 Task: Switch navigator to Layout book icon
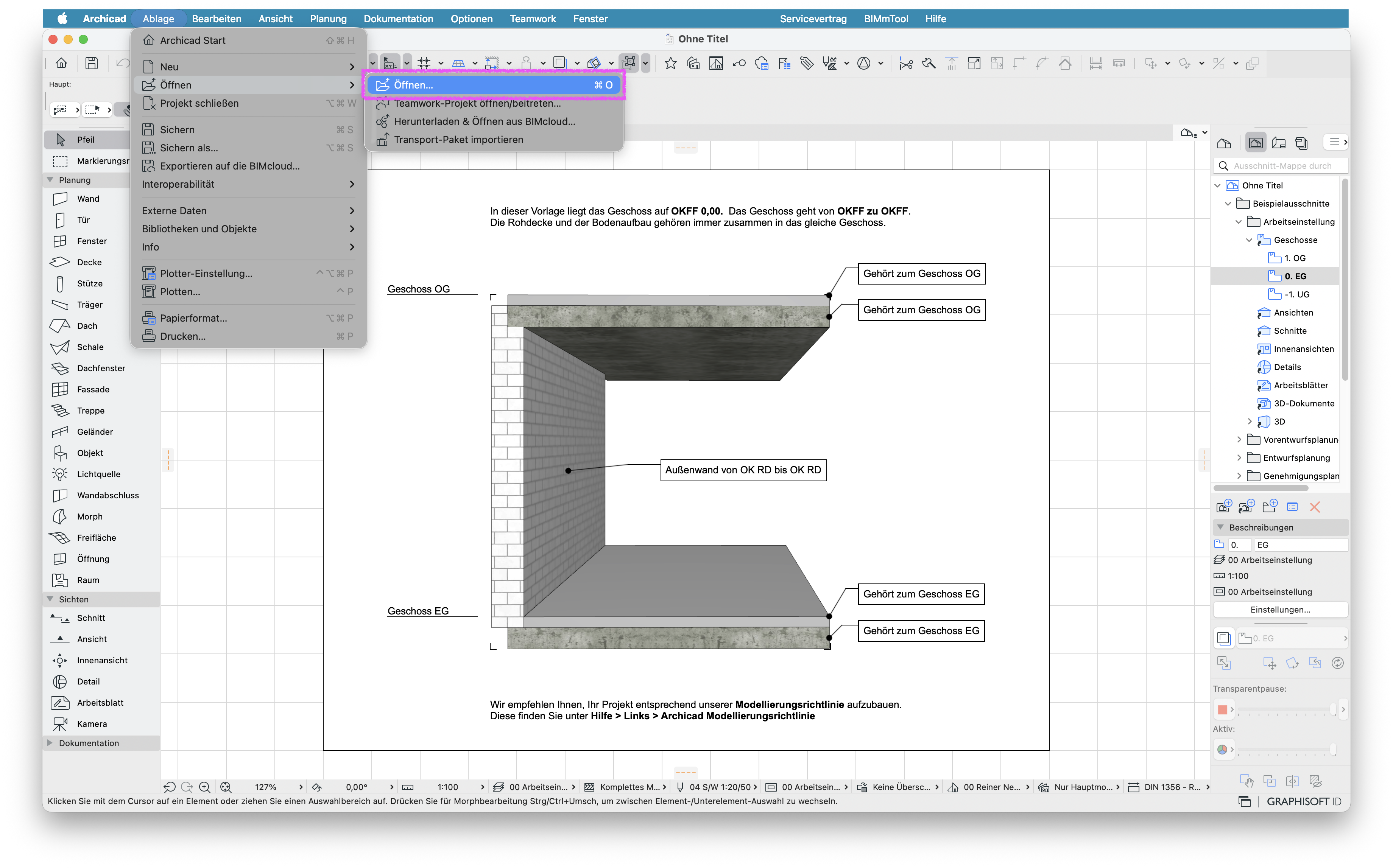pos(1279,143)
